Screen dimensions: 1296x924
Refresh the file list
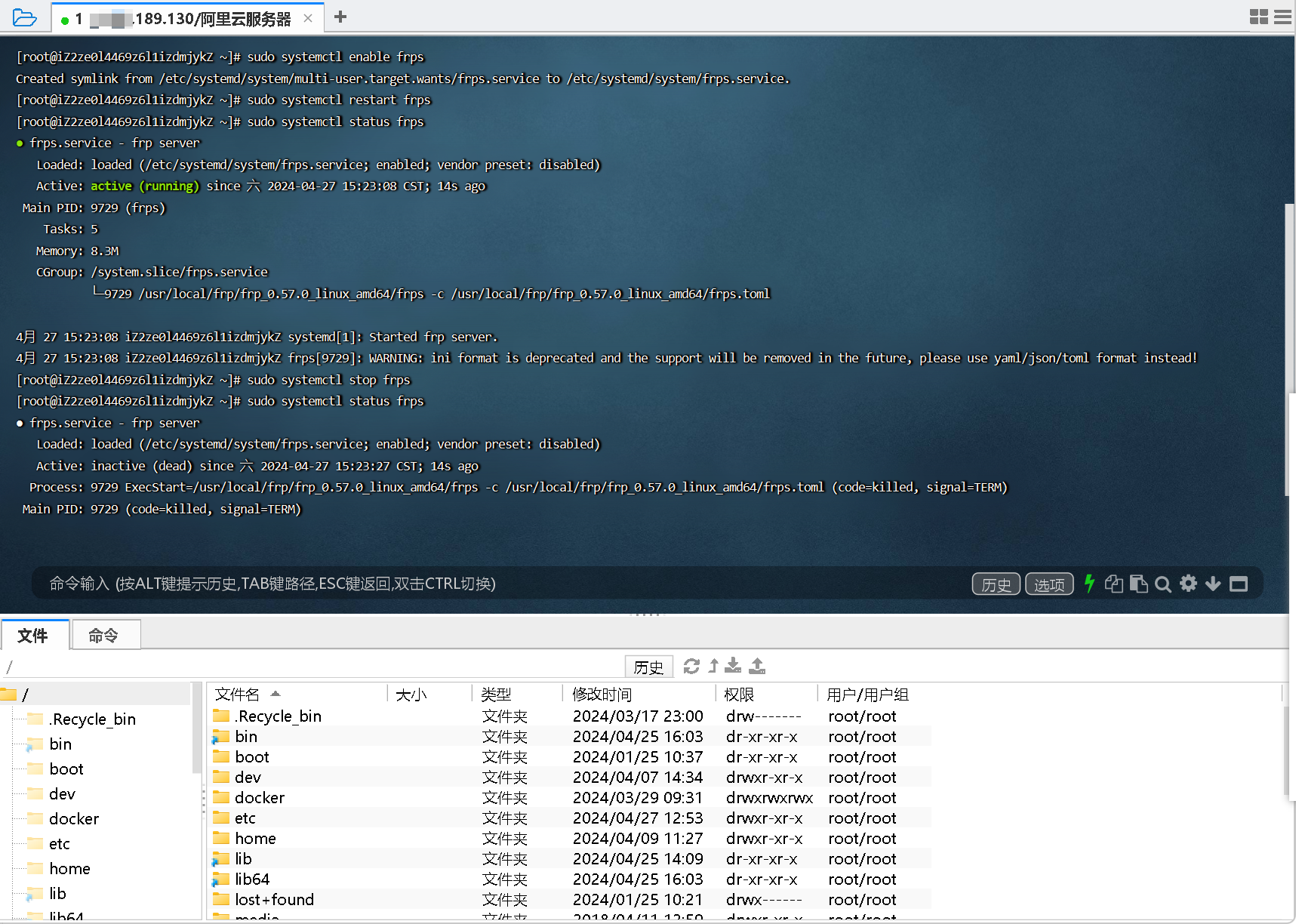point(691,666)
